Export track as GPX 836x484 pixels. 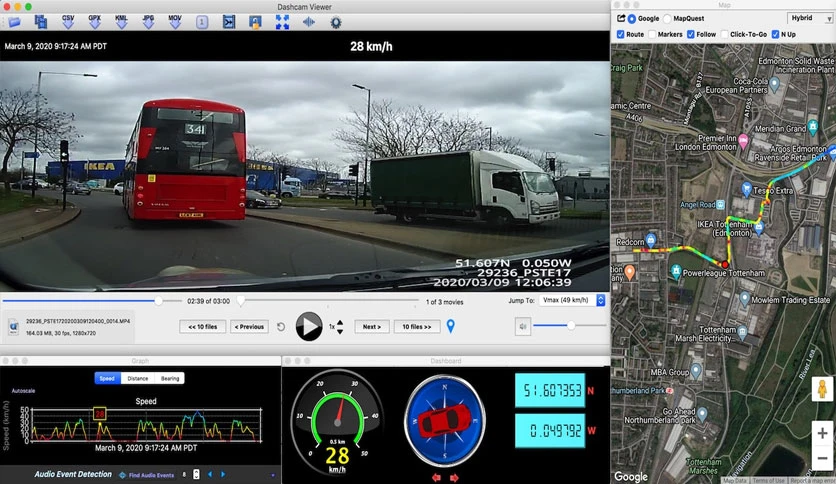94,22
